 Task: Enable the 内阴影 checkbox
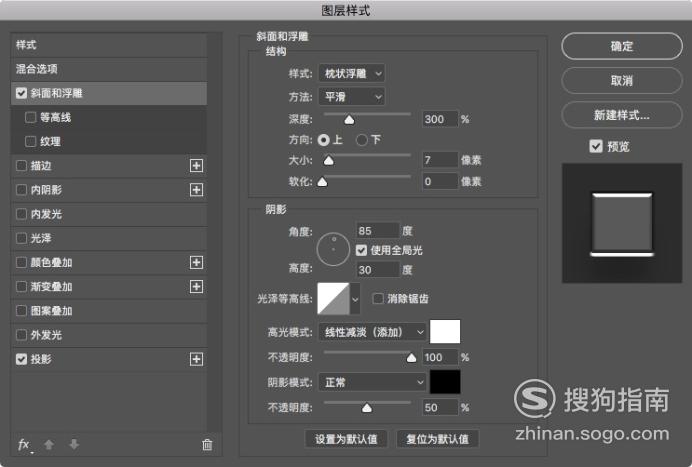coord(21,190)
